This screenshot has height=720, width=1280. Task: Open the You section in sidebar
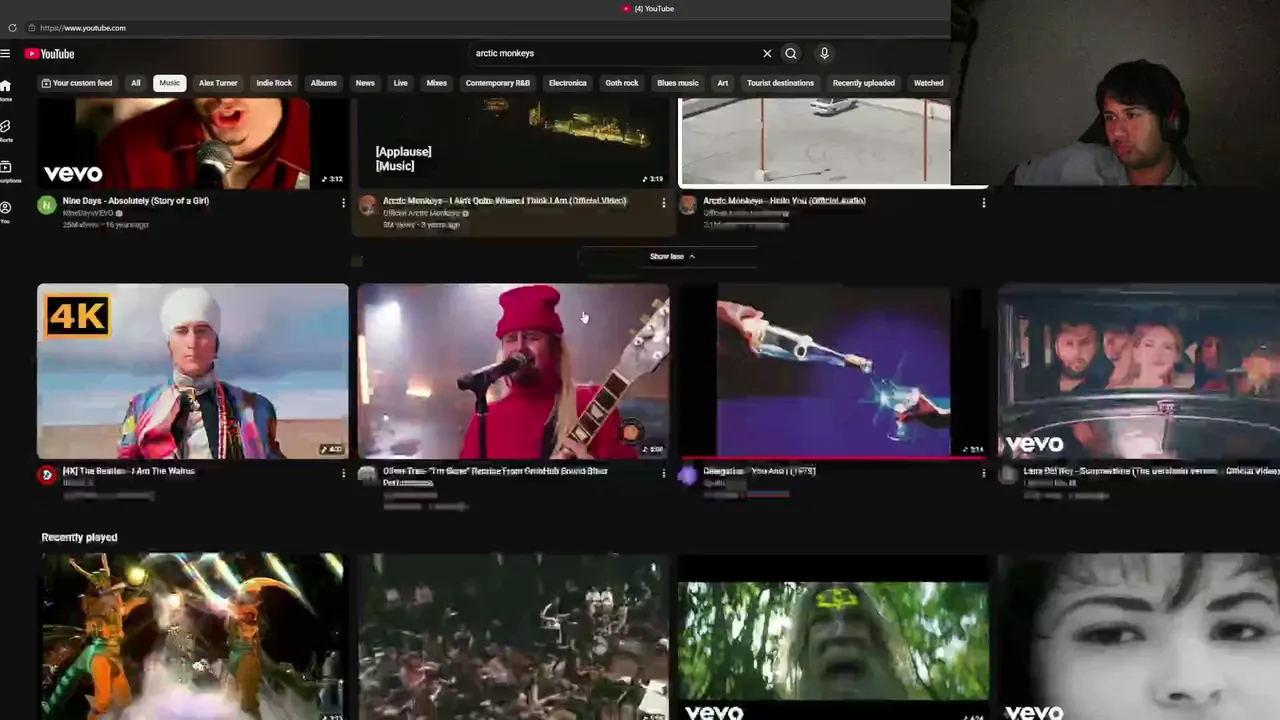point(6,212)
